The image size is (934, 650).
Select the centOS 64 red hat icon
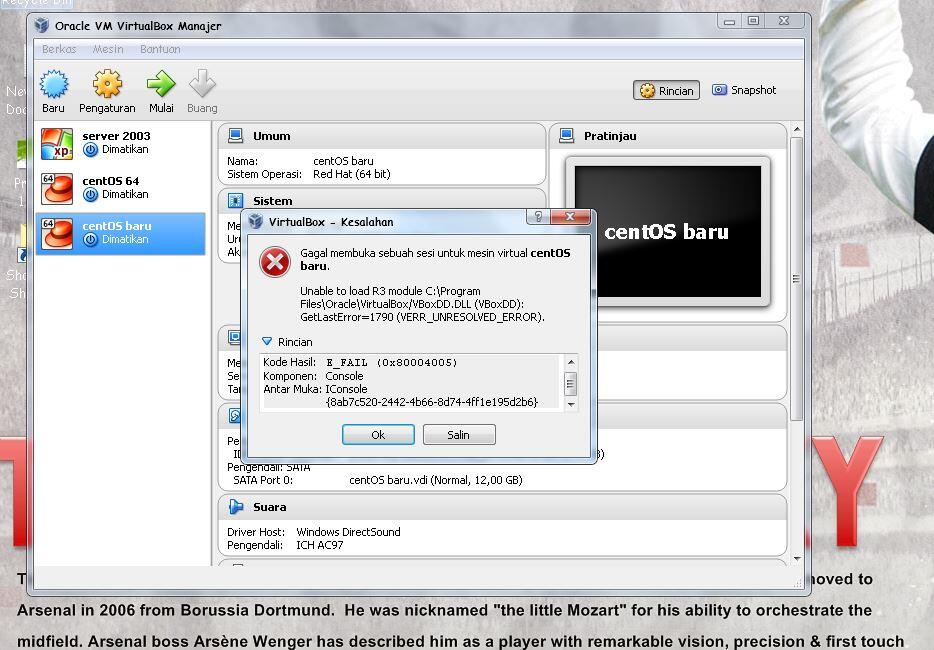coord(57,188)
